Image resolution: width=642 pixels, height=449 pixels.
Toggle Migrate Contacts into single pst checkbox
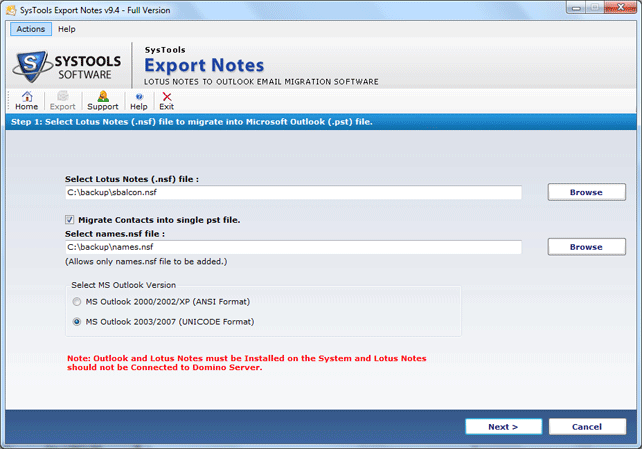pyautogui.click(x=70, y=220)
